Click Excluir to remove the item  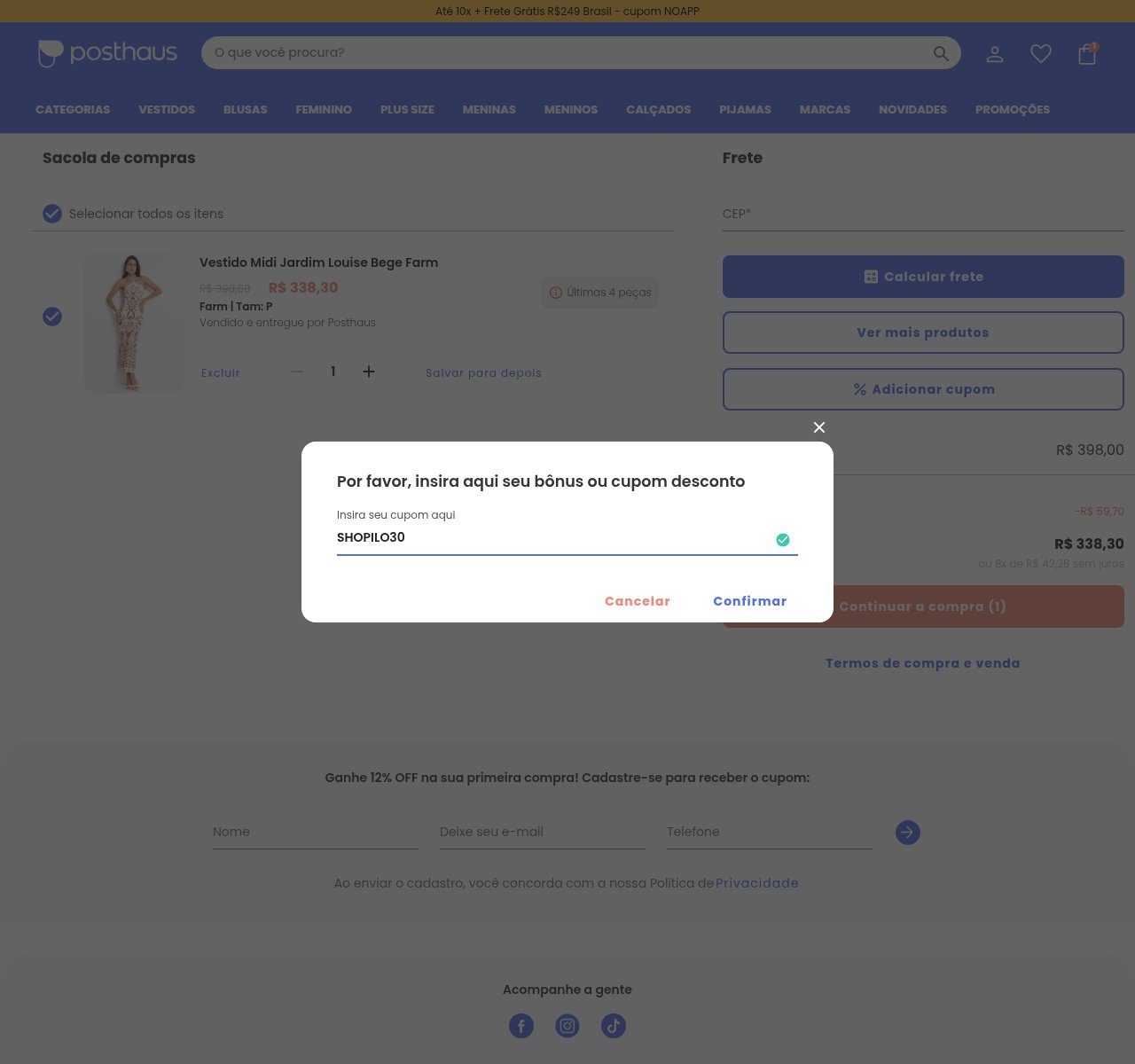click(221, 373)
